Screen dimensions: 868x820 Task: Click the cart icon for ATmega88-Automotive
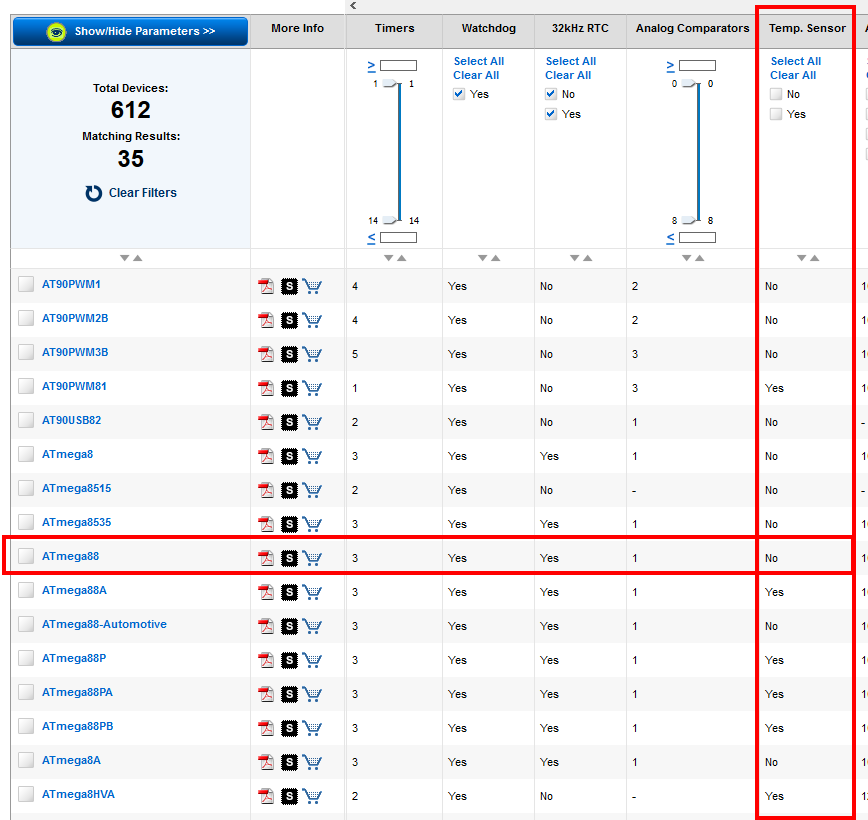312,626
